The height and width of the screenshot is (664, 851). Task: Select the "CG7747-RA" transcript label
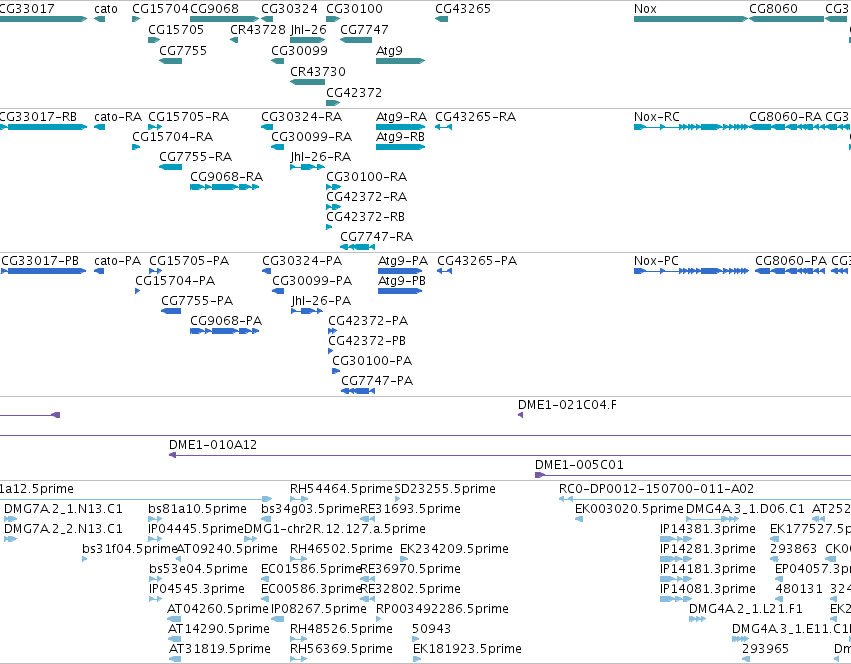[x=377, y=237]
